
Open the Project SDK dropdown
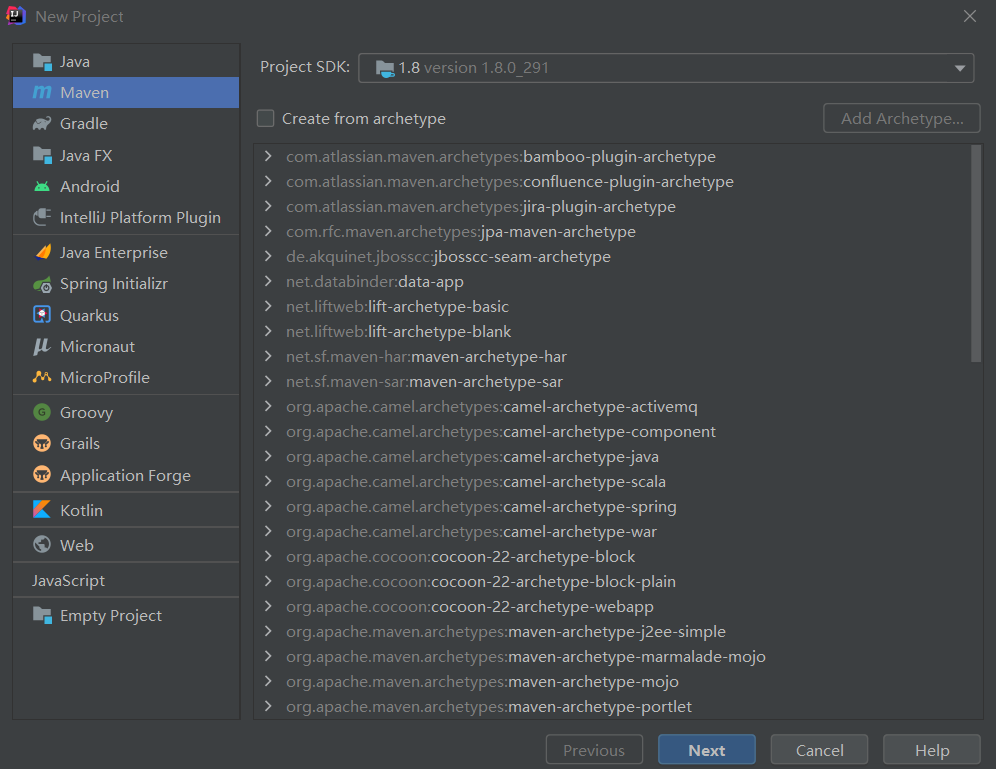tap(666, 68)
